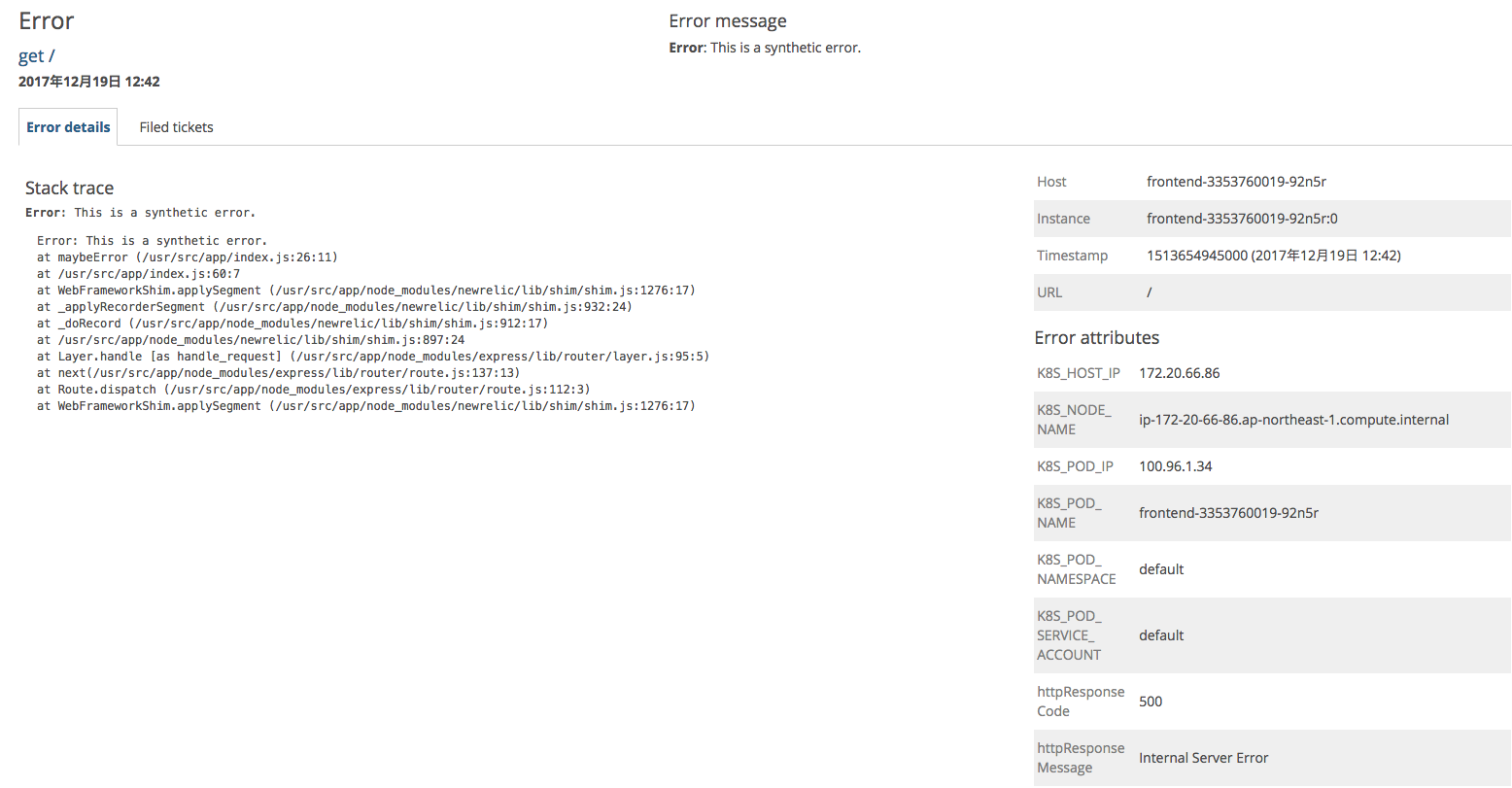The width and height of the screenshot is (1512, 788).
Task: Click the 'K8S_POD_SERVICE_ACCOUNT' attribute label
Action: pyautogui.click(x=1069, y=635)
